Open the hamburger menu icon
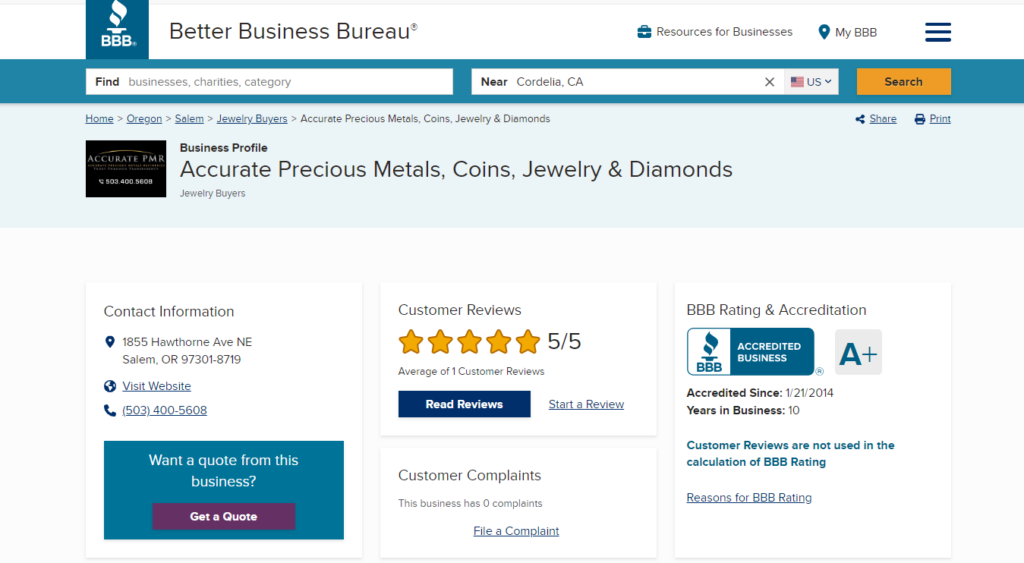This screenshot has height=563, width=1024. 938,32
